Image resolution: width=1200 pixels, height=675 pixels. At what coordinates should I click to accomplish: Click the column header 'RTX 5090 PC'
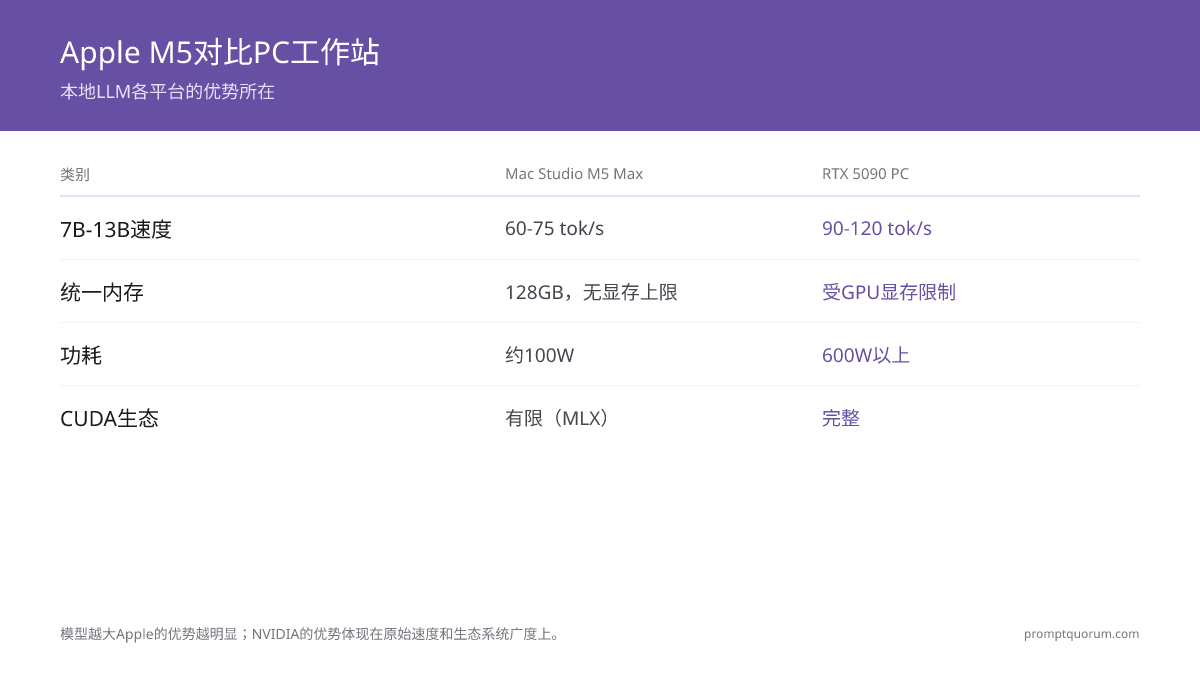pyautogui.click(x=865, y=174)
